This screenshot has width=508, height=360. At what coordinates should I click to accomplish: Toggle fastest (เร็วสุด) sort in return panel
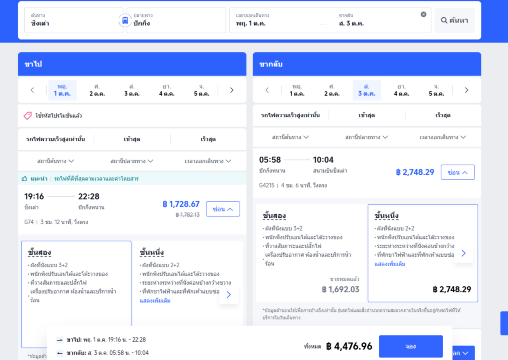[443, 115]
